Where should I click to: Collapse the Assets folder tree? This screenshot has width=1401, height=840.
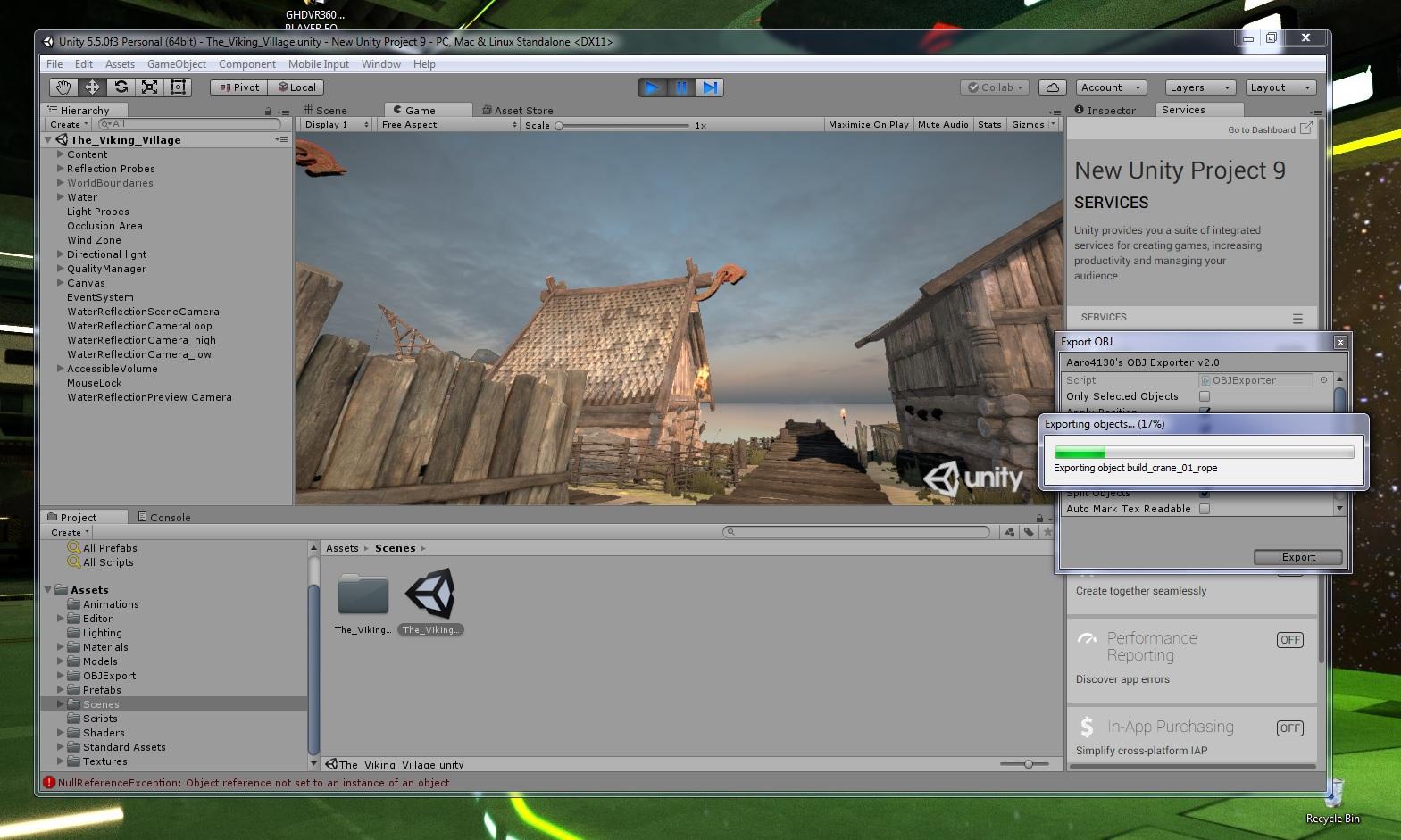pyautogui.click(x=48, y=590)
